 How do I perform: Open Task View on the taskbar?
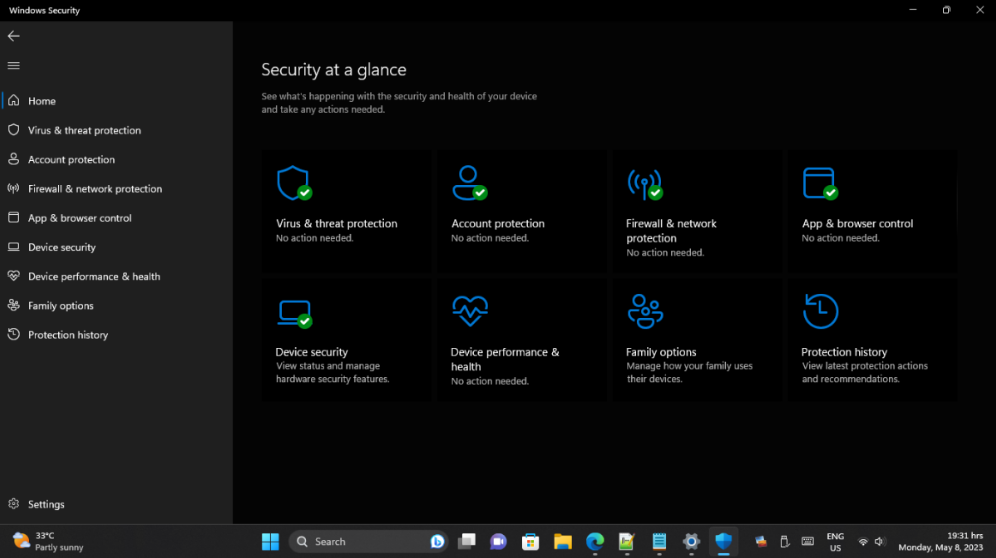pos(467,541)
